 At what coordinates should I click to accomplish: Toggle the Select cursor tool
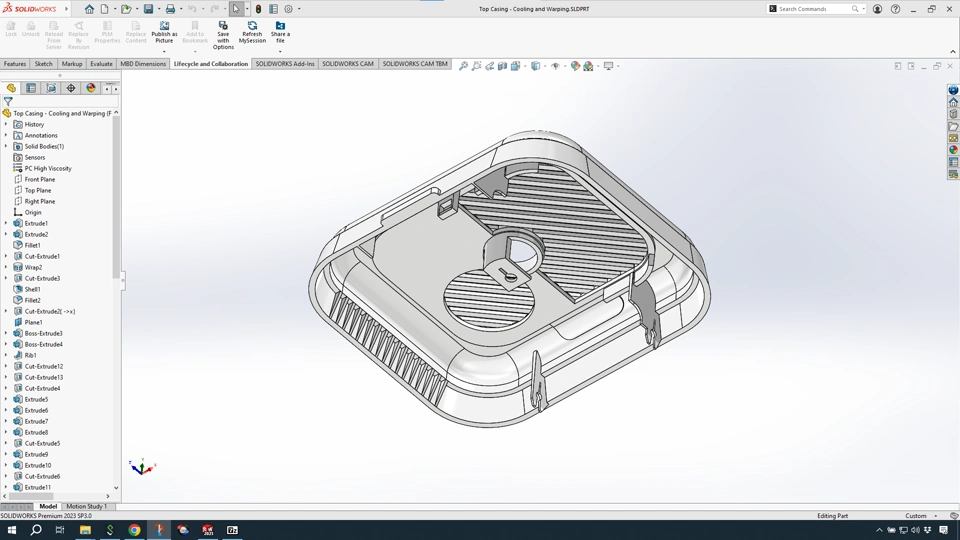point(236,9)
